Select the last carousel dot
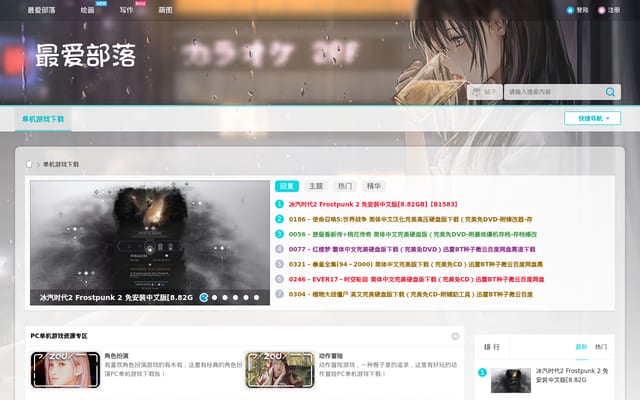This screenshot has width=640, height=400. coord(256,298)
